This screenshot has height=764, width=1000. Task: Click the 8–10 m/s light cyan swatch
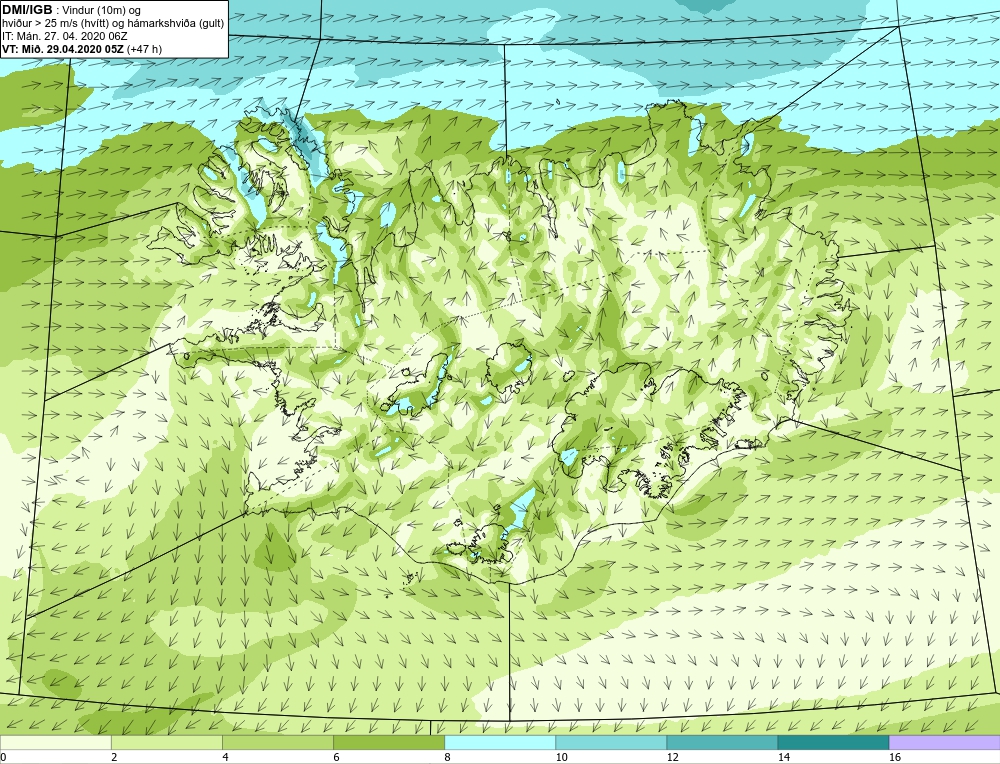coord(500,742)
